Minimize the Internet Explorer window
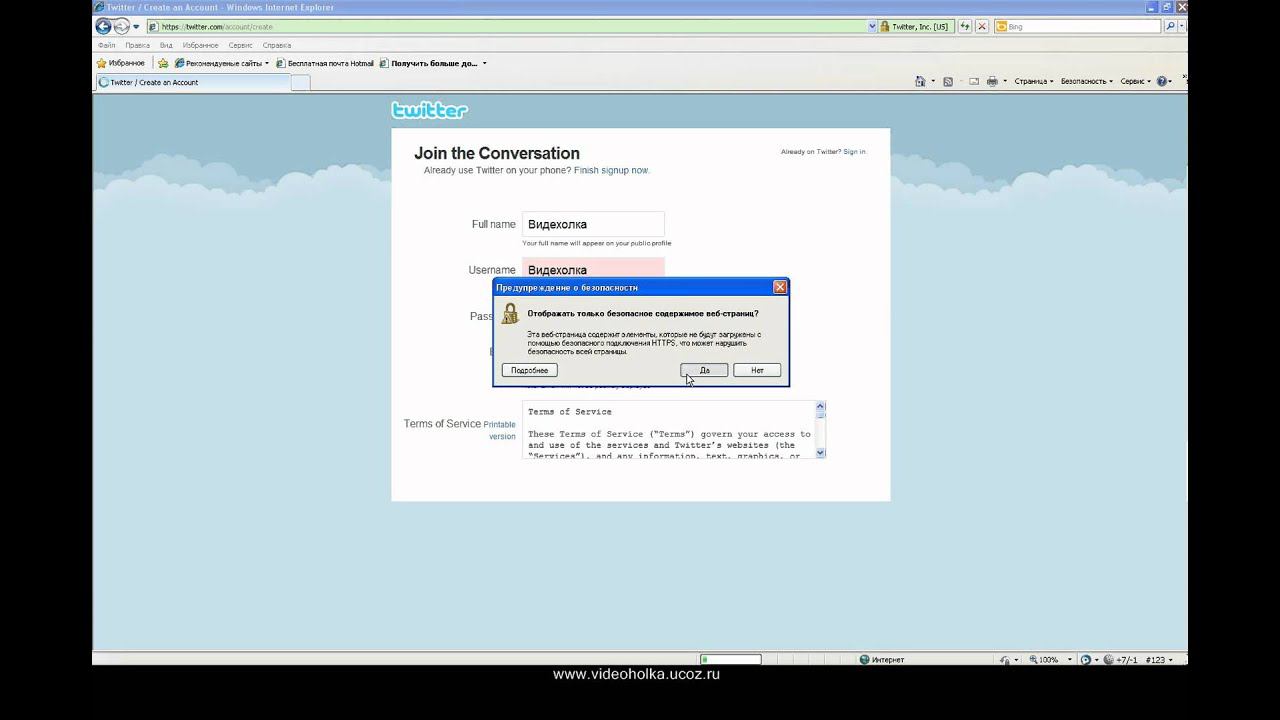 [x=1152, y=7]
